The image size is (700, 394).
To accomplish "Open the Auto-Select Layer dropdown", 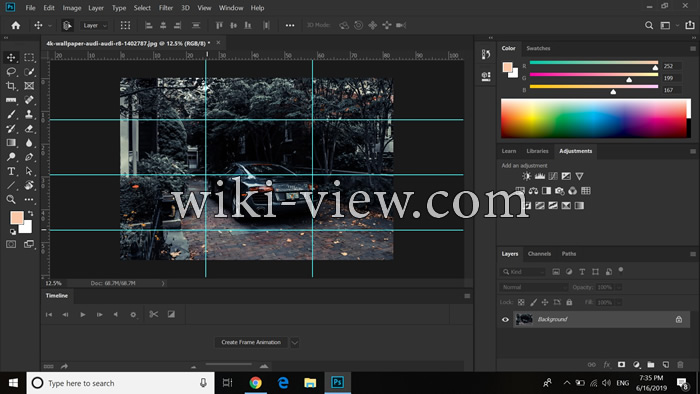I will pyautogui.click(x=95, y=25).
